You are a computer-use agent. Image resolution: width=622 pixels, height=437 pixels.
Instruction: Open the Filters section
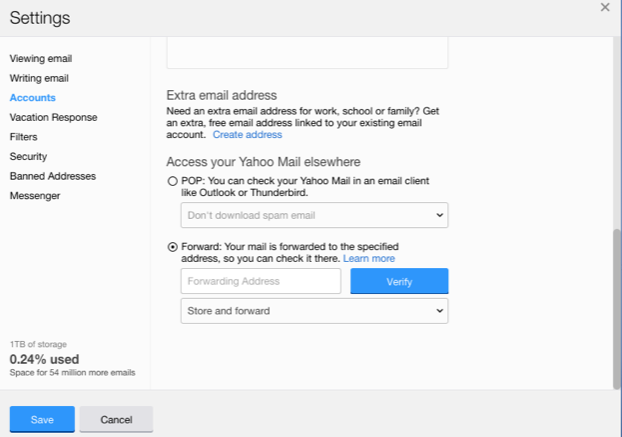tap(23, 137)
